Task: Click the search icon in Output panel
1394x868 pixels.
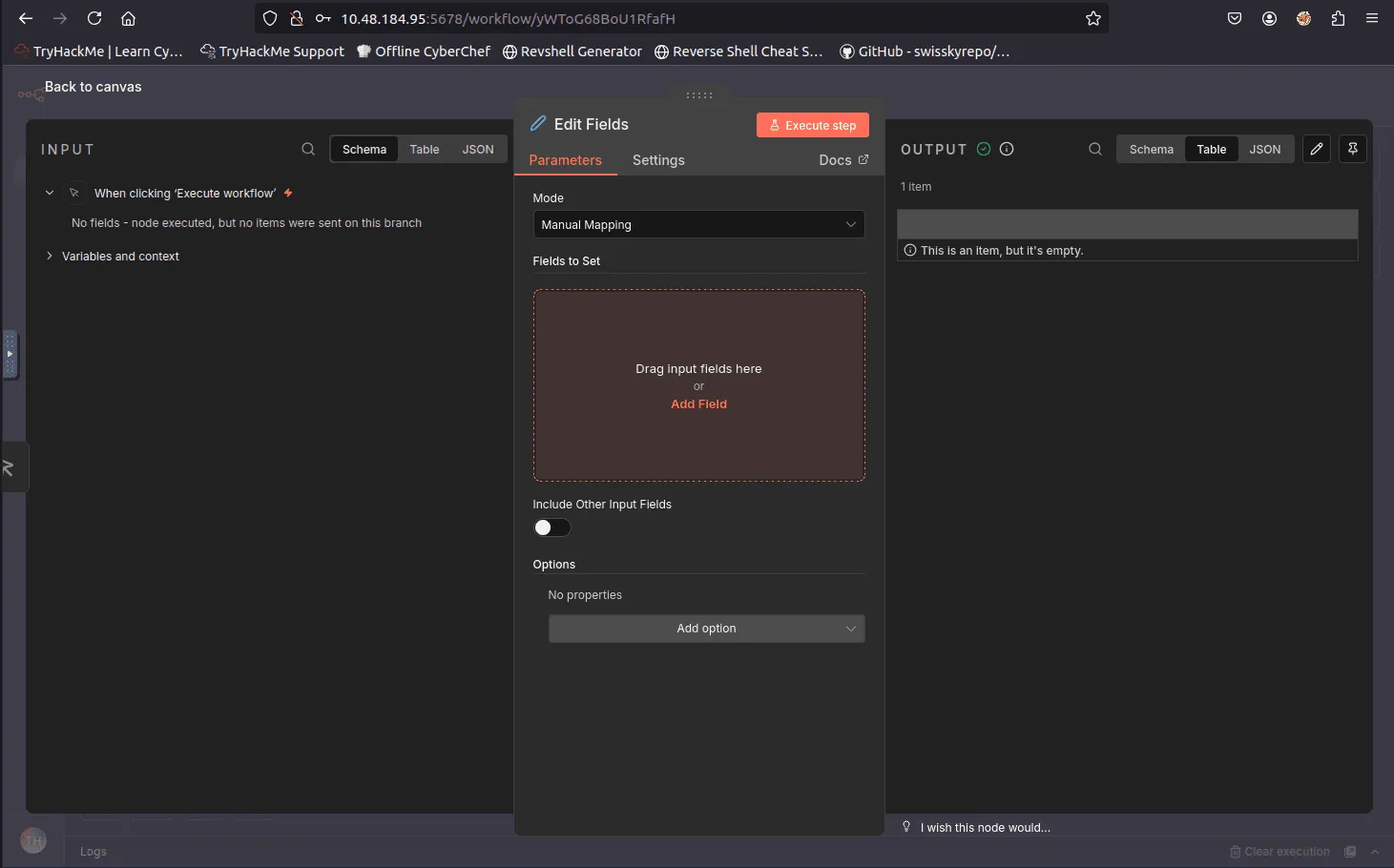Action: 1094,149
